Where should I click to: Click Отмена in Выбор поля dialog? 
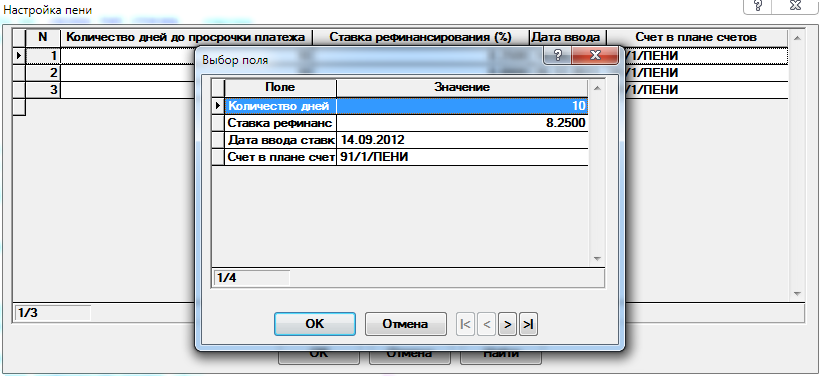[405, 324]
